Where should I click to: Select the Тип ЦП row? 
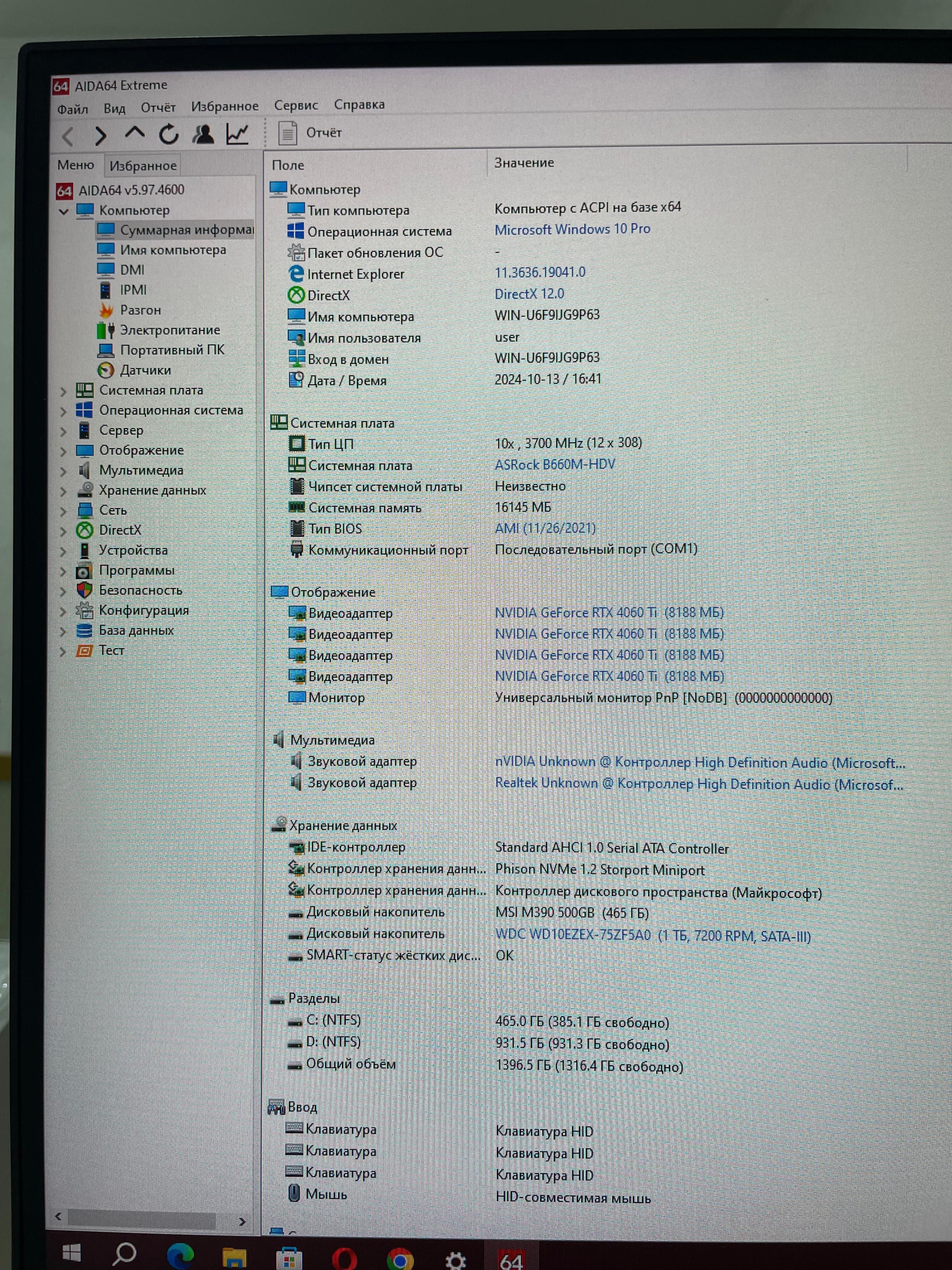point(465,443)
